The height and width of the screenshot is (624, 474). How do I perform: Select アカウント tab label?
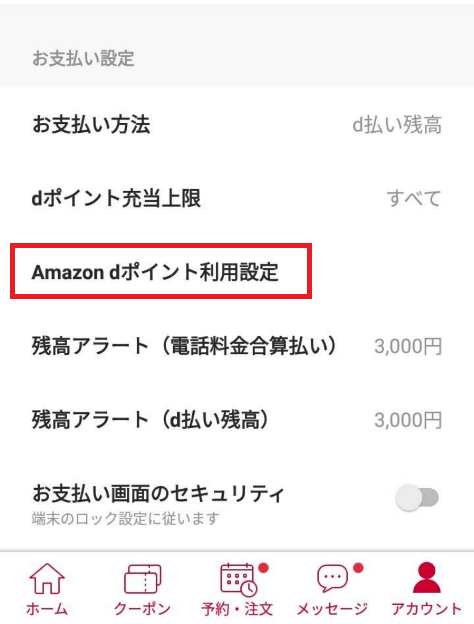click(x=426, y=608)
